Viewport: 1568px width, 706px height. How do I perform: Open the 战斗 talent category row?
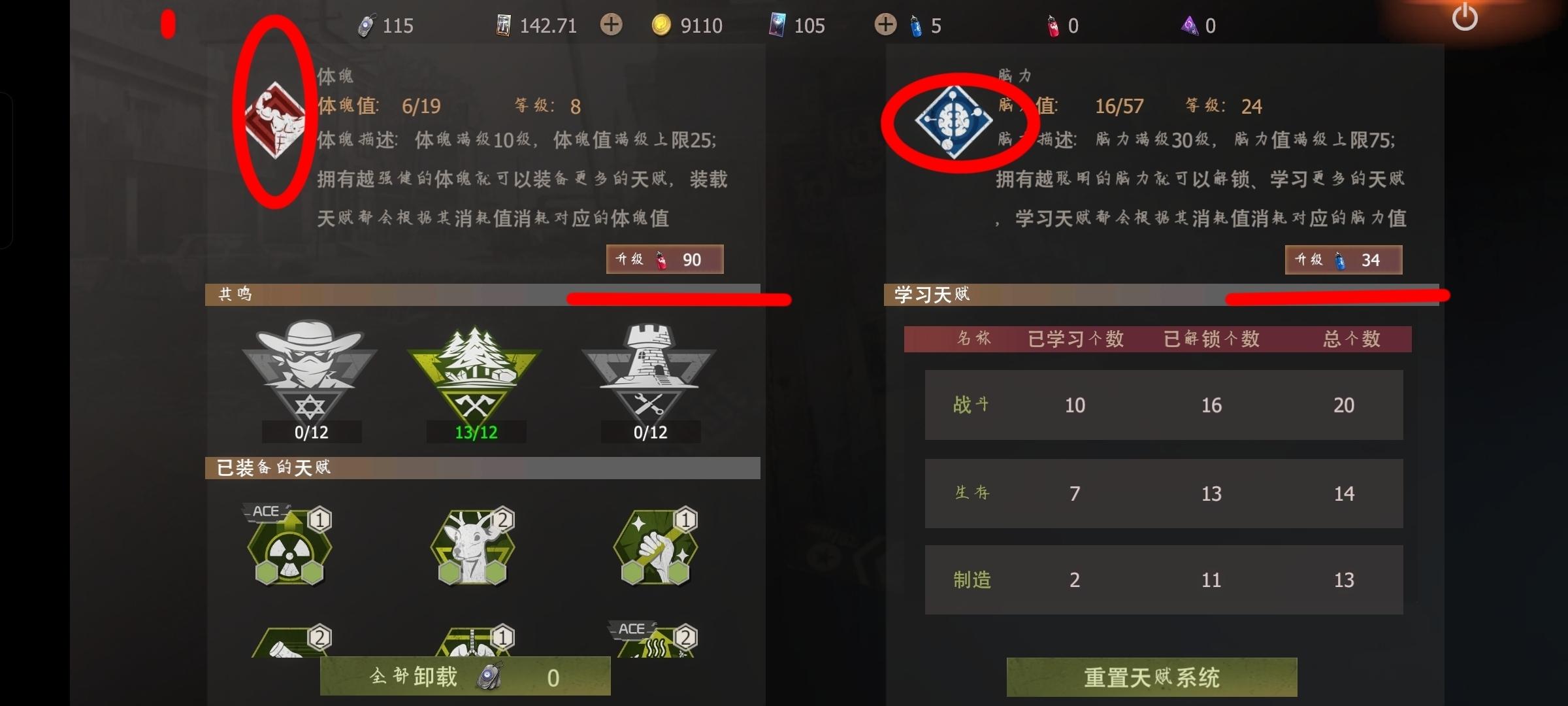[x=1164, y=405]
